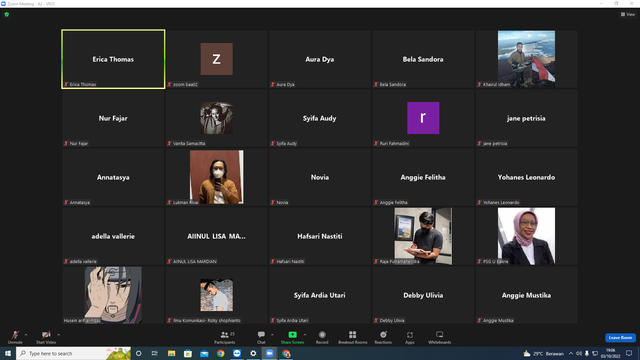Click the Annatasya name tile
The width and height of the screenshot is (640, 360).
tap(113, 177)
